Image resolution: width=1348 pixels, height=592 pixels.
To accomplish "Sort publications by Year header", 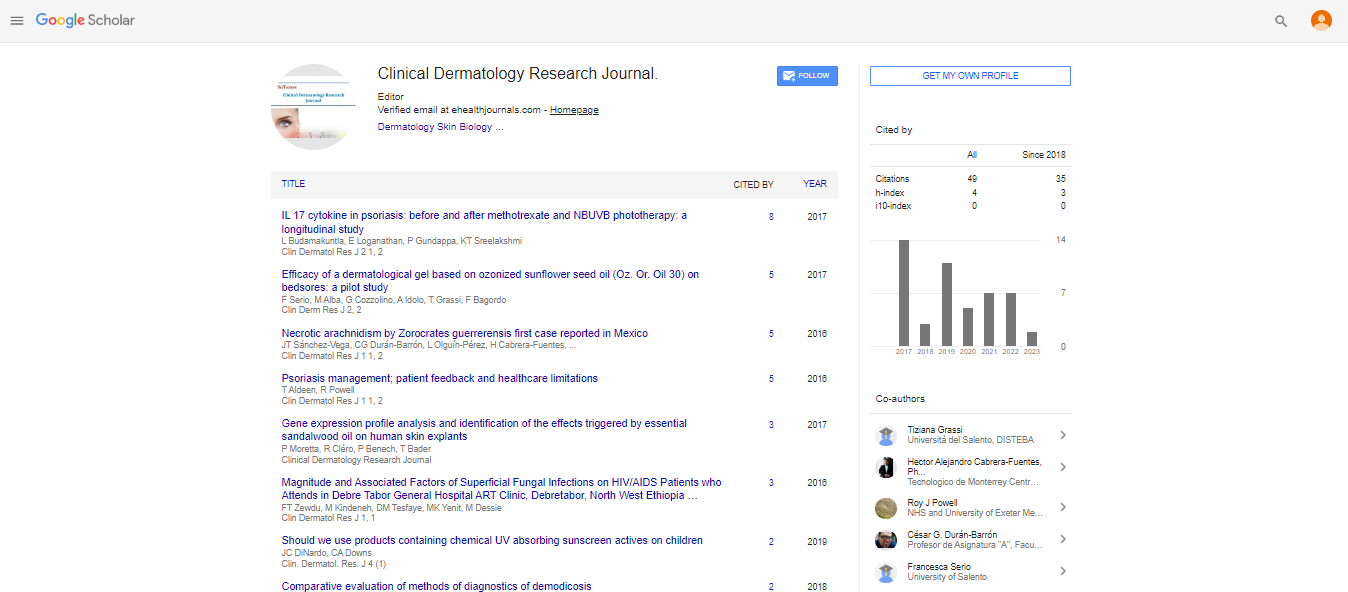I will (x=815, y=184).
